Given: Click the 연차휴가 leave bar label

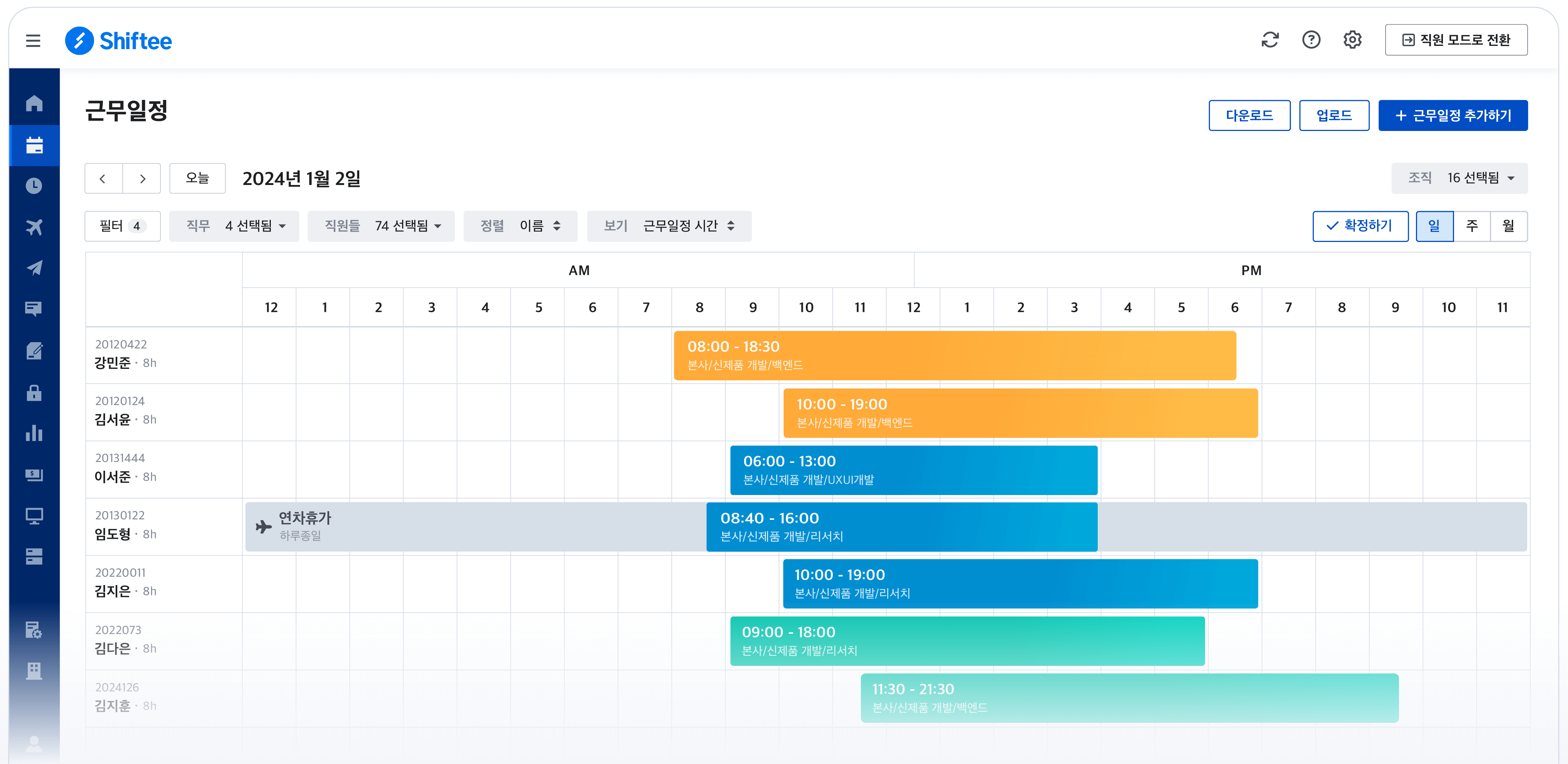Looking at the screenshot, I should 305,518.
